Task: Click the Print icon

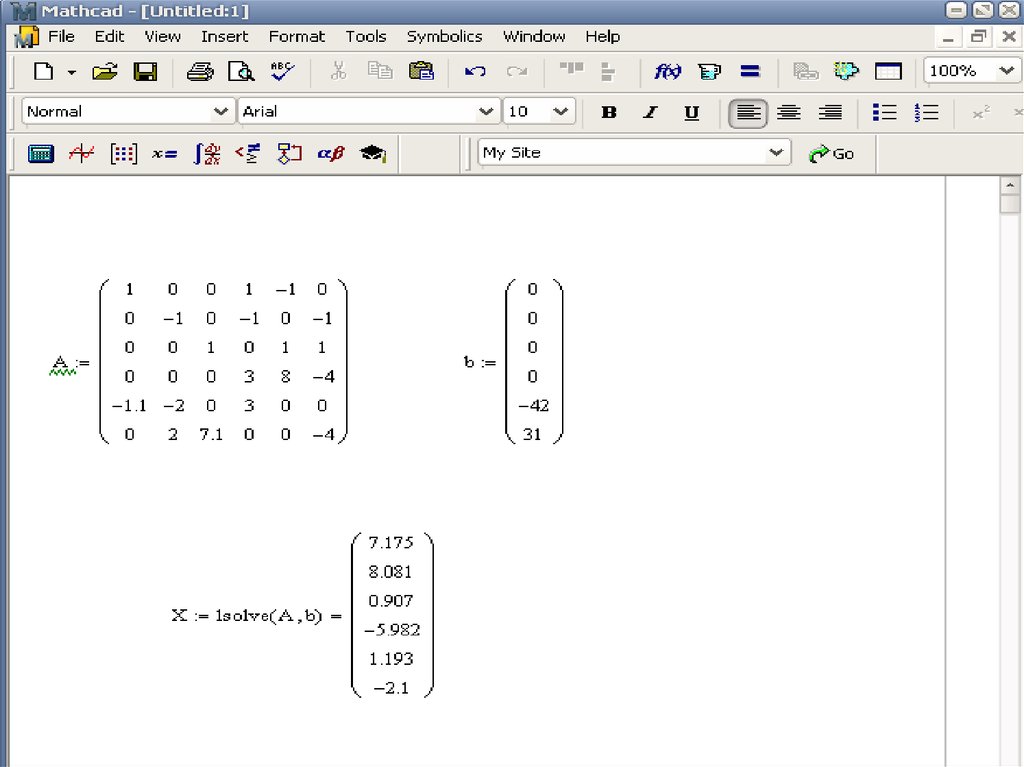Action: coord(200,72)
